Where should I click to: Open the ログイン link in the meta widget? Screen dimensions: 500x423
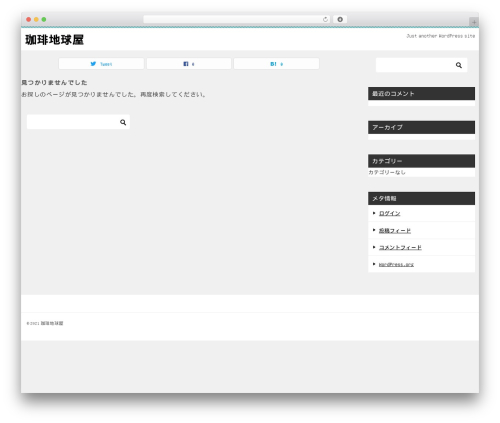(389, 213)
